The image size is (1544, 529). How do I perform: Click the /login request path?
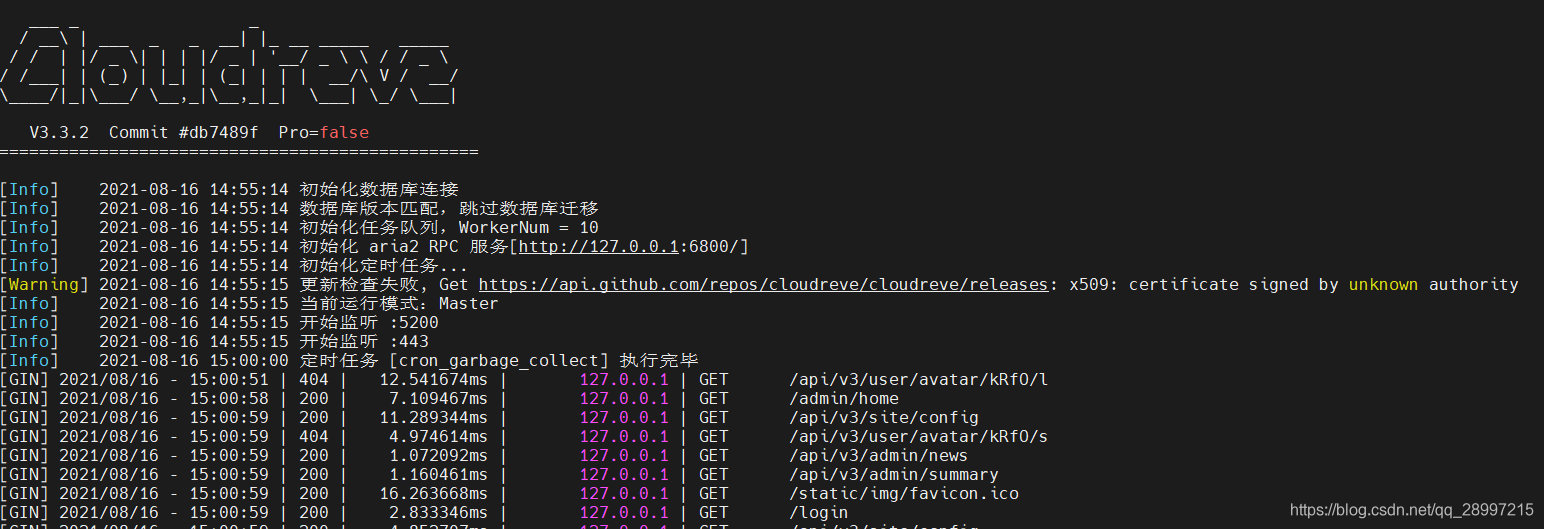[819, 513]
